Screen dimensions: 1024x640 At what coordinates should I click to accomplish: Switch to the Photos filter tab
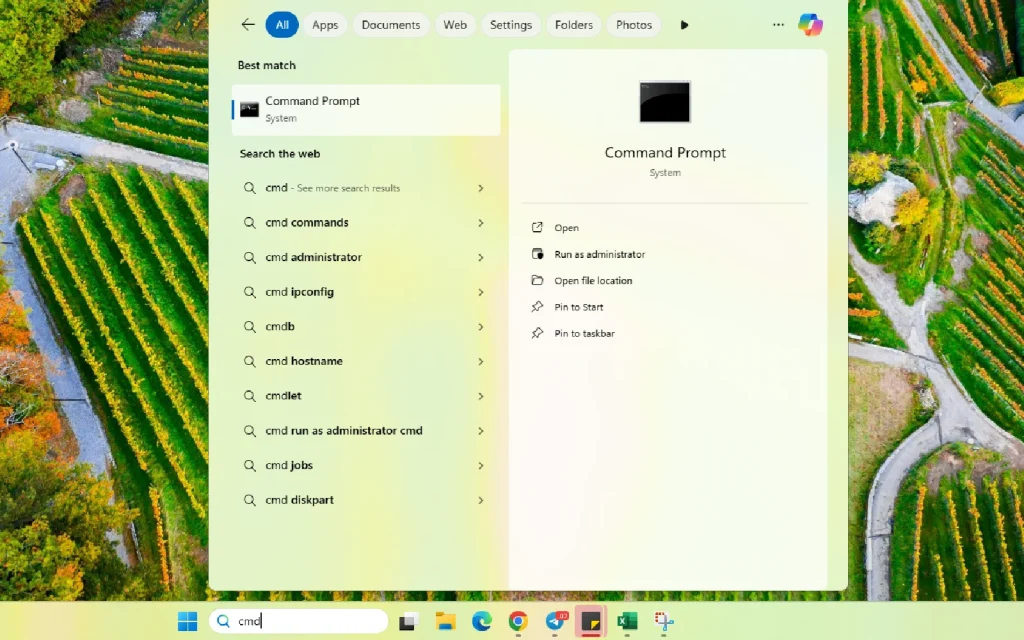[633, 25]
